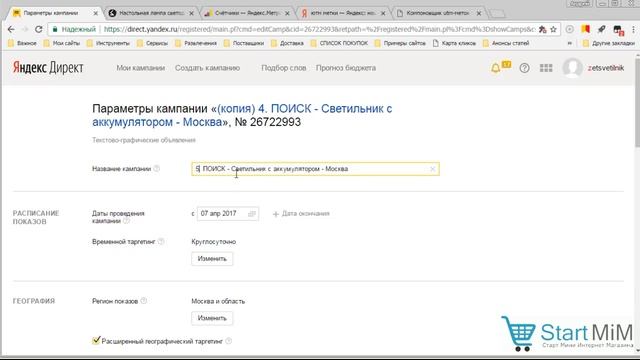Click the start date field 07 апр 2017
Screen dimensions: 640x360
tap(227, 214)
